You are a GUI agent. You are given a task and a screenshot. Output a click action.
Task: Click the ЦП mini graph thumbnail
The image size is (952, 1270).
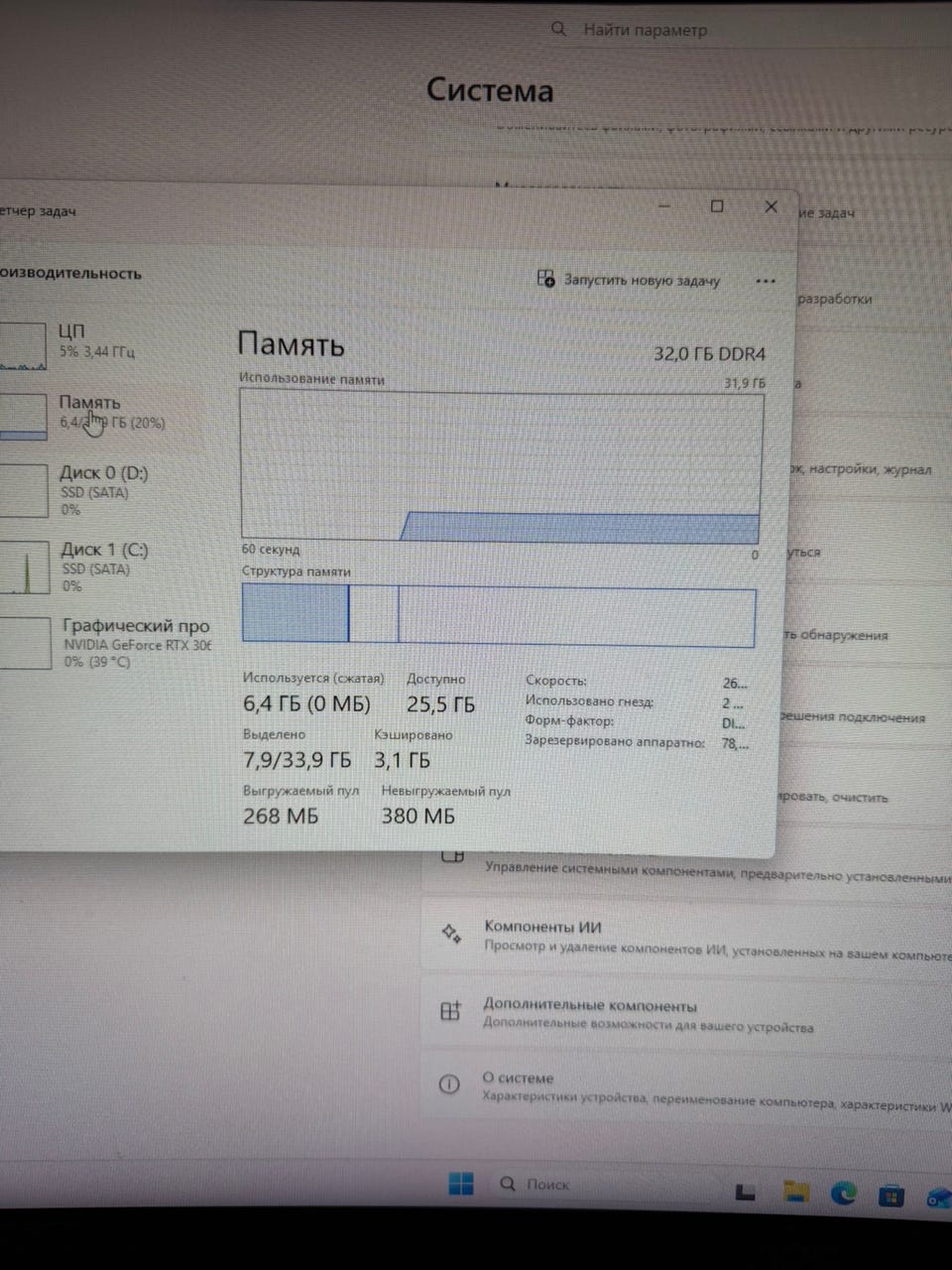[23, 346]
